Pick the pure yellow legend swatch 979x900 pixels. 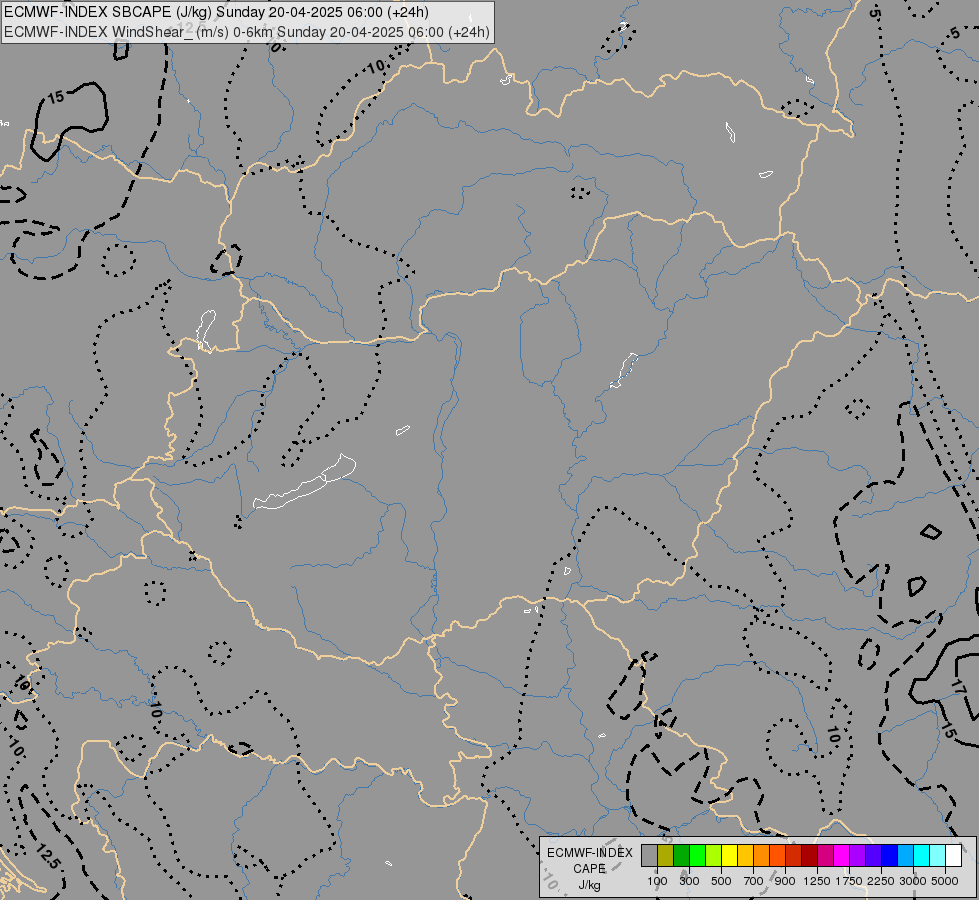click(x=729, y=855)
